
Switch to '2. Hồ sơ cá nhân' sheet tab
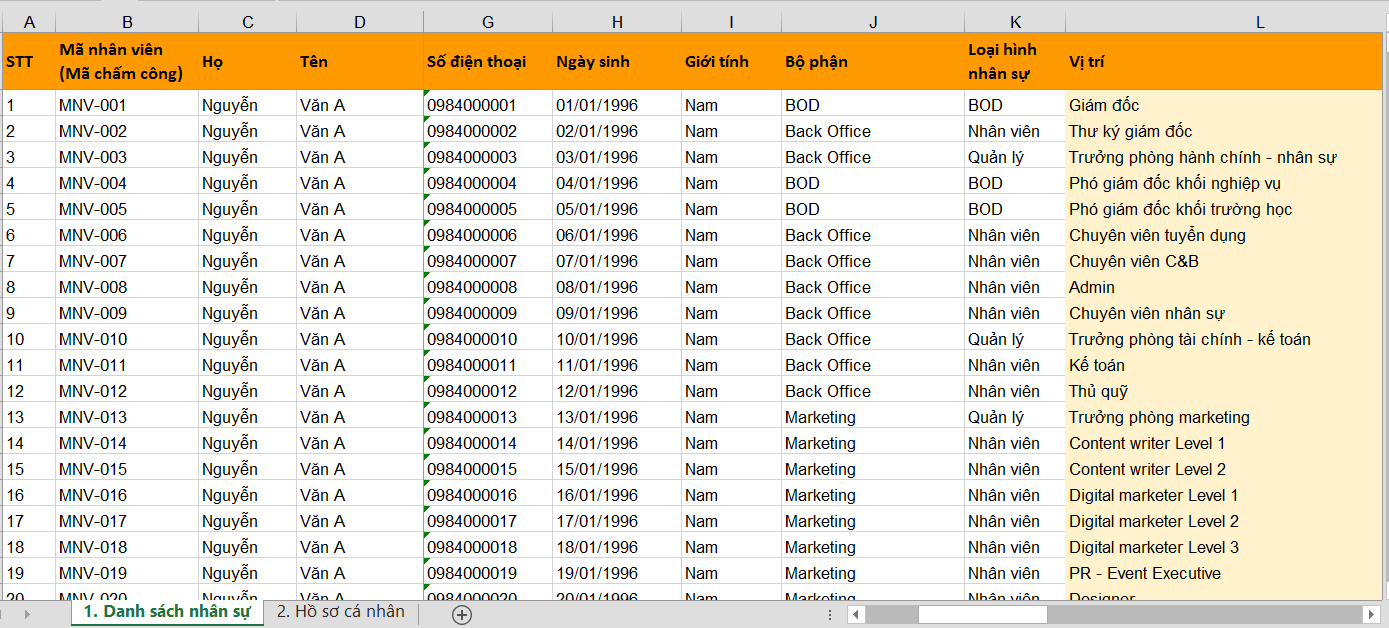(x=341, y=612)
